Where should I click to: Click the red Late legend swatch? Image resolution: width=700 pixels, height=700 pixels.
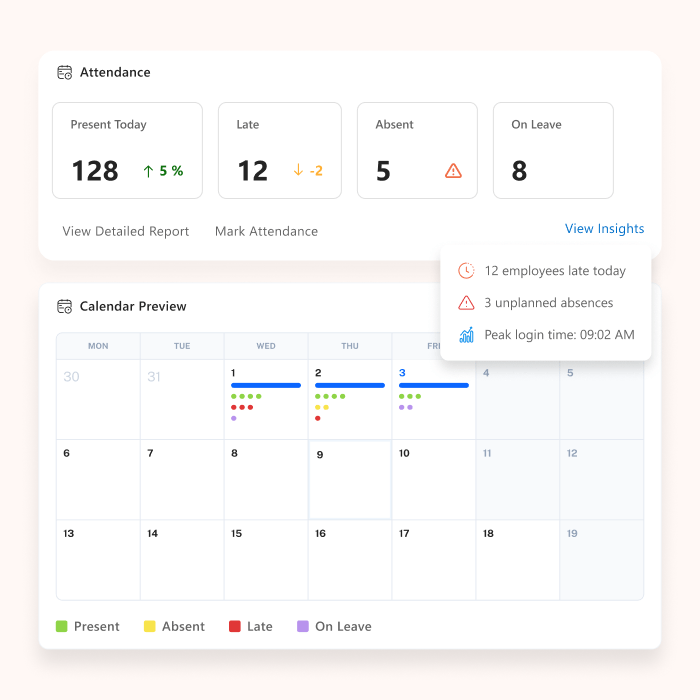pos(234,627)
